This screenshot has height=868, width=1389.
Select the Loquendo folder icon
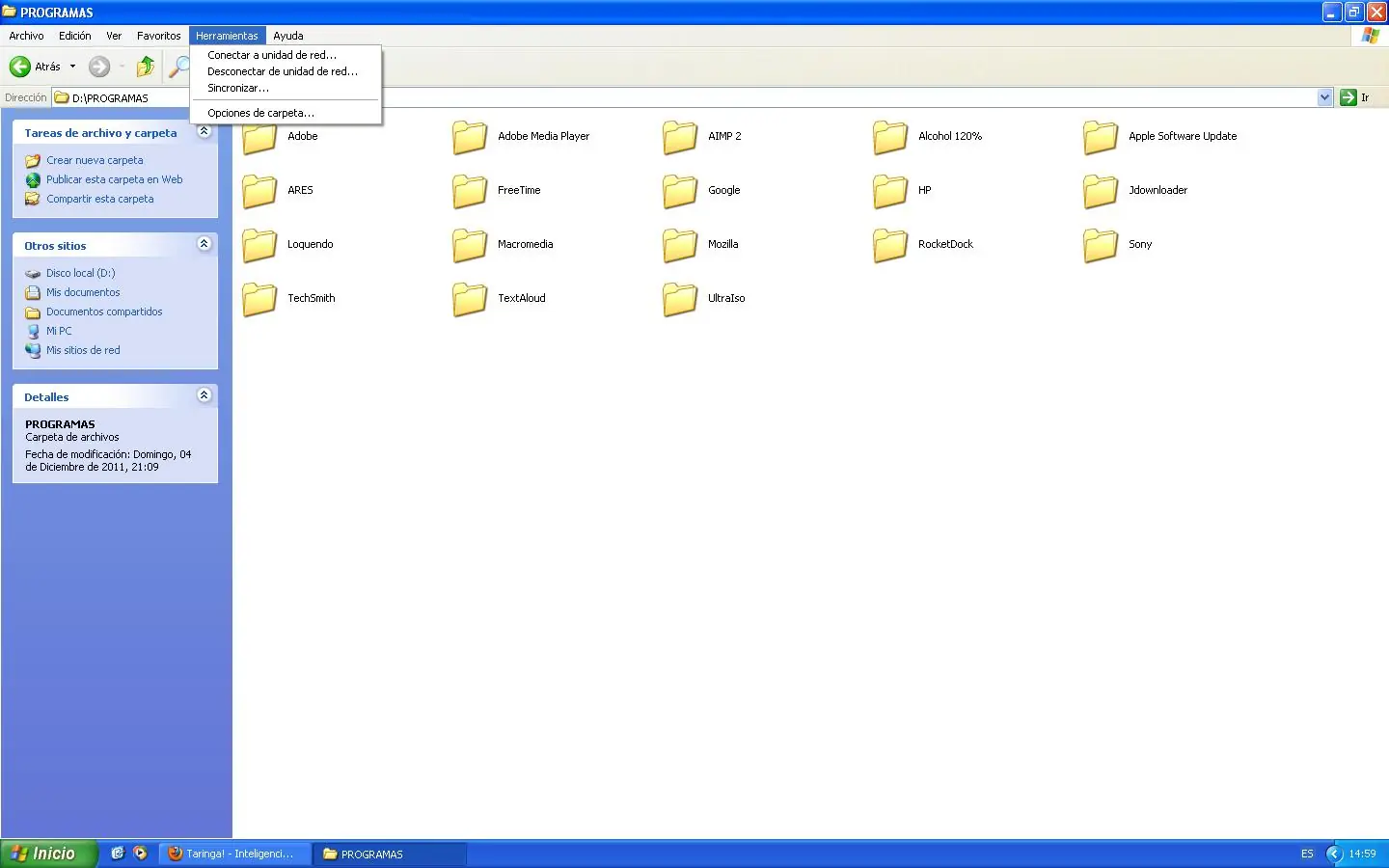click(259, 246)
